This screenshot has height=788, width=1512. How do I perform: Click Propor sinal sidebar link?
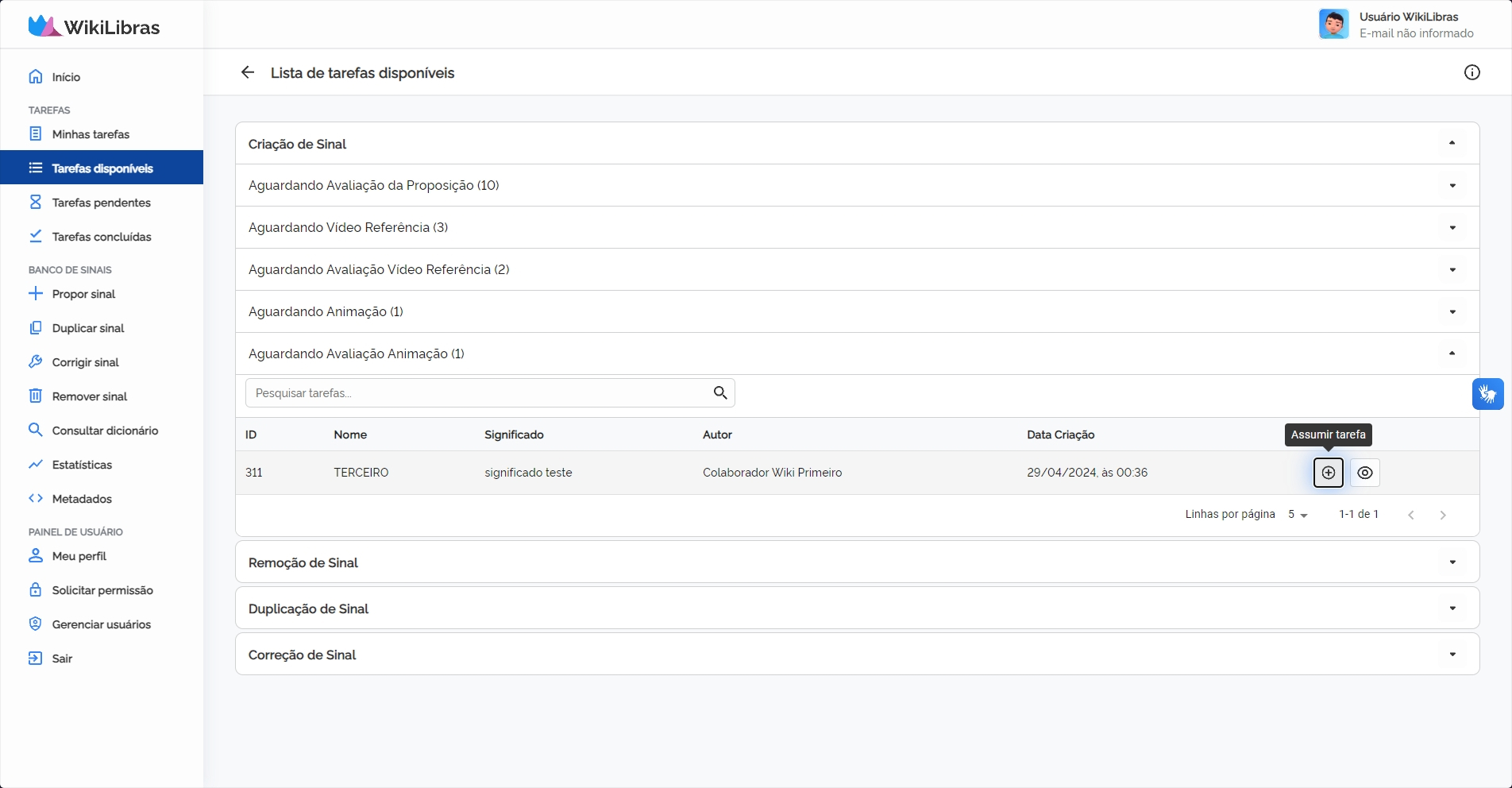tap(83, 294)
